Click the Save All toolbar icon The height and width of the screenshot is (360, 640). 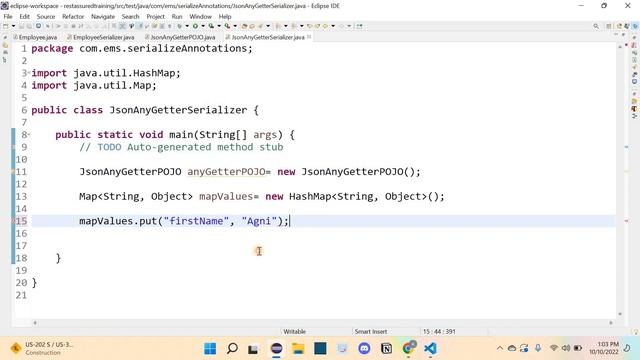point(29,26)
